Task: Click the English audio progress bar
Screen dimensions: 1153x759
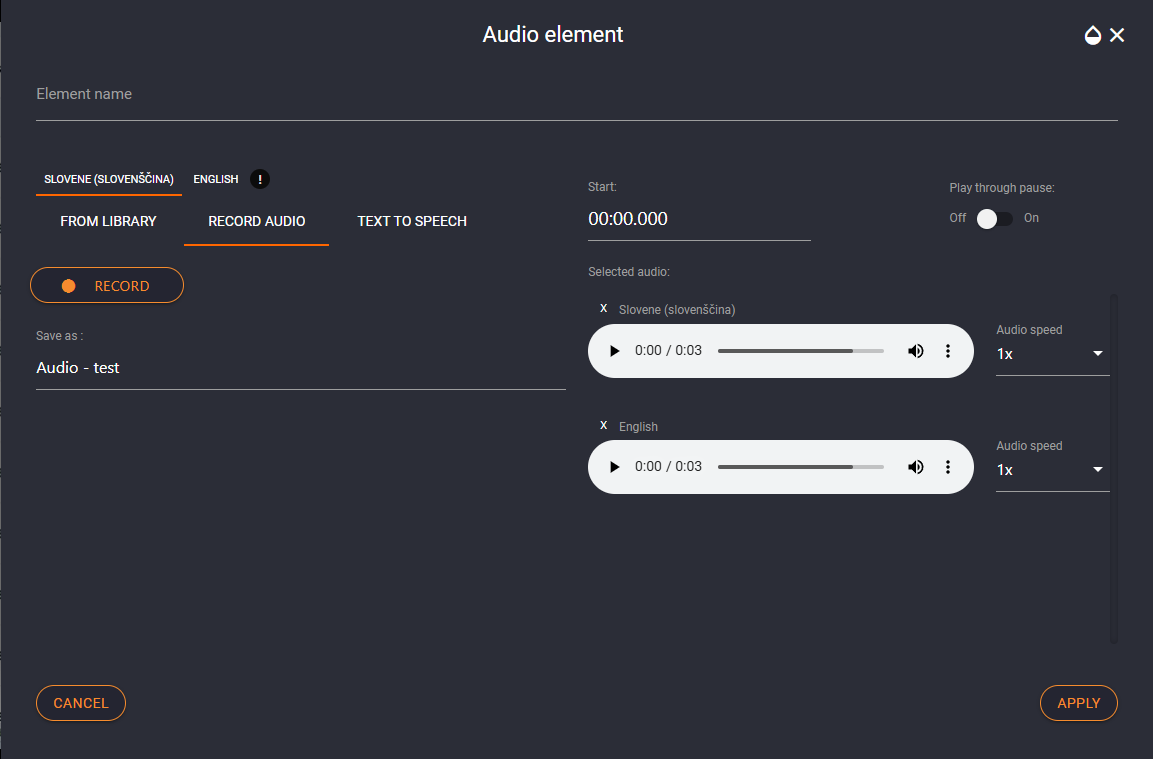Action: click(801, 467)
